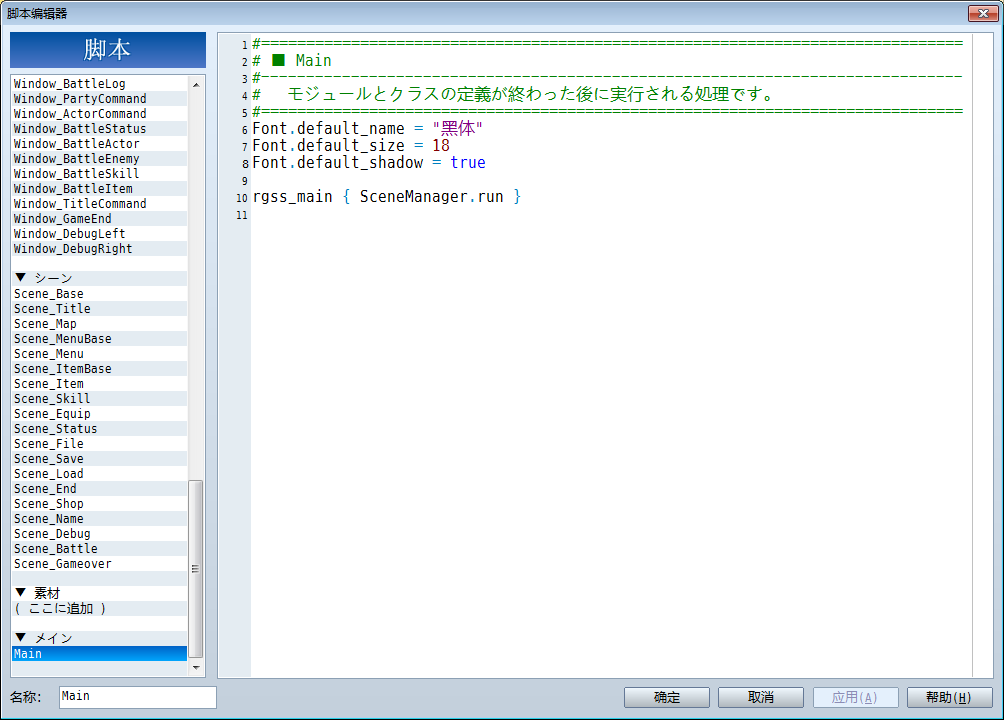Open the Window_TitleCommand script
The image size is (1004, 720).
click(99, 204)
